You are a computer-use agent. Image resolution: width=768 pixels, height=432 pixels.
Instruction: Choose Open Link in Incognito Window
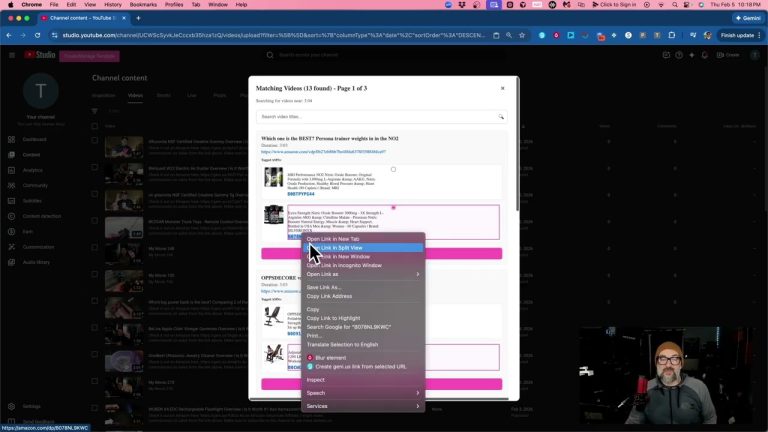pos(363,265)
